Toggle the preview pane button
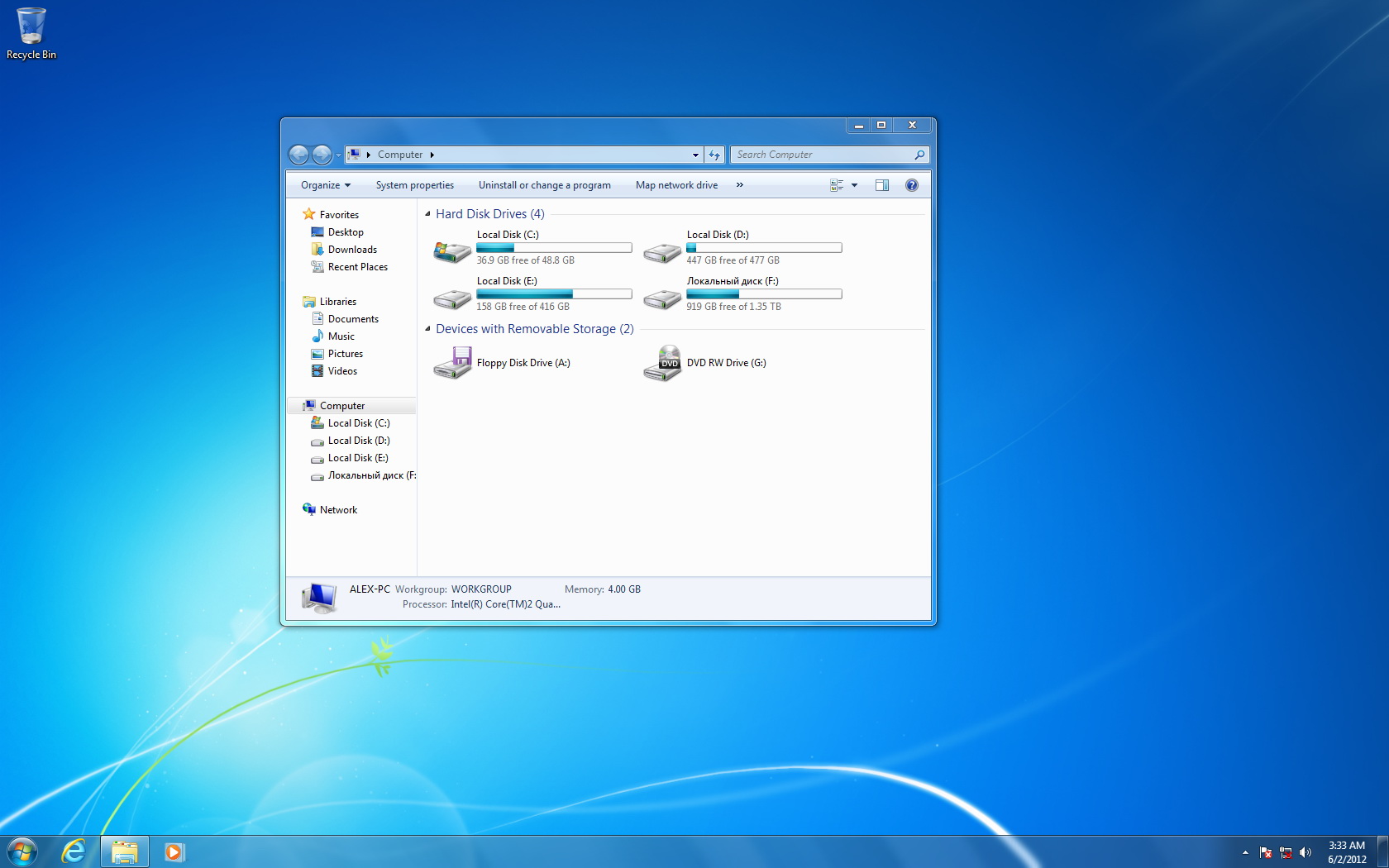The width and height of the screenshot is (1389, 868). 881,185
